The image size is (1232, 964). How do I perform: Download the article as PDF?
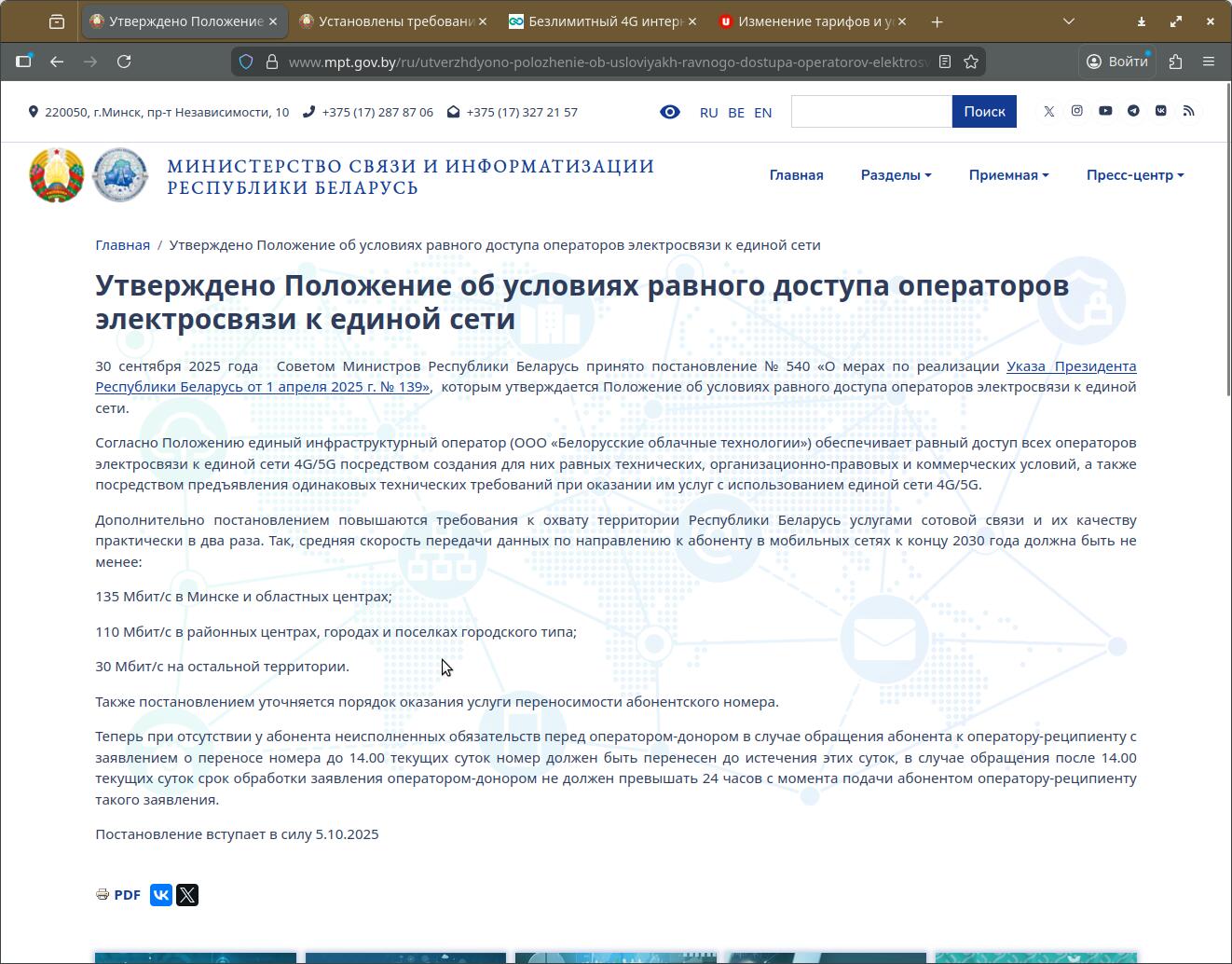coord(118,895)
